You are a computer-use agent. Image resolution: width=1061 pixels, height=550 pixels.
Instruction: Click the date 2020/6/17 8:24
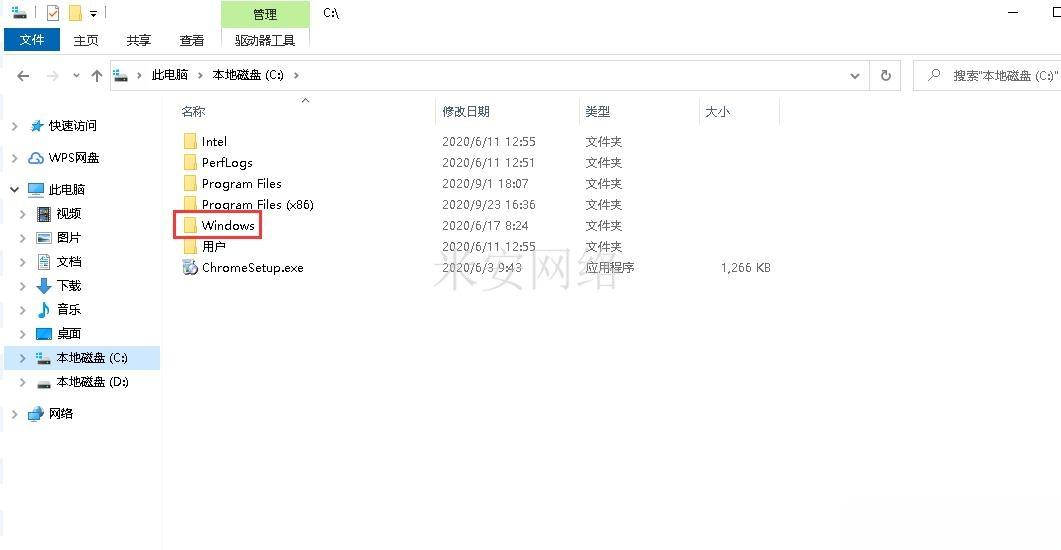point(485,225)
